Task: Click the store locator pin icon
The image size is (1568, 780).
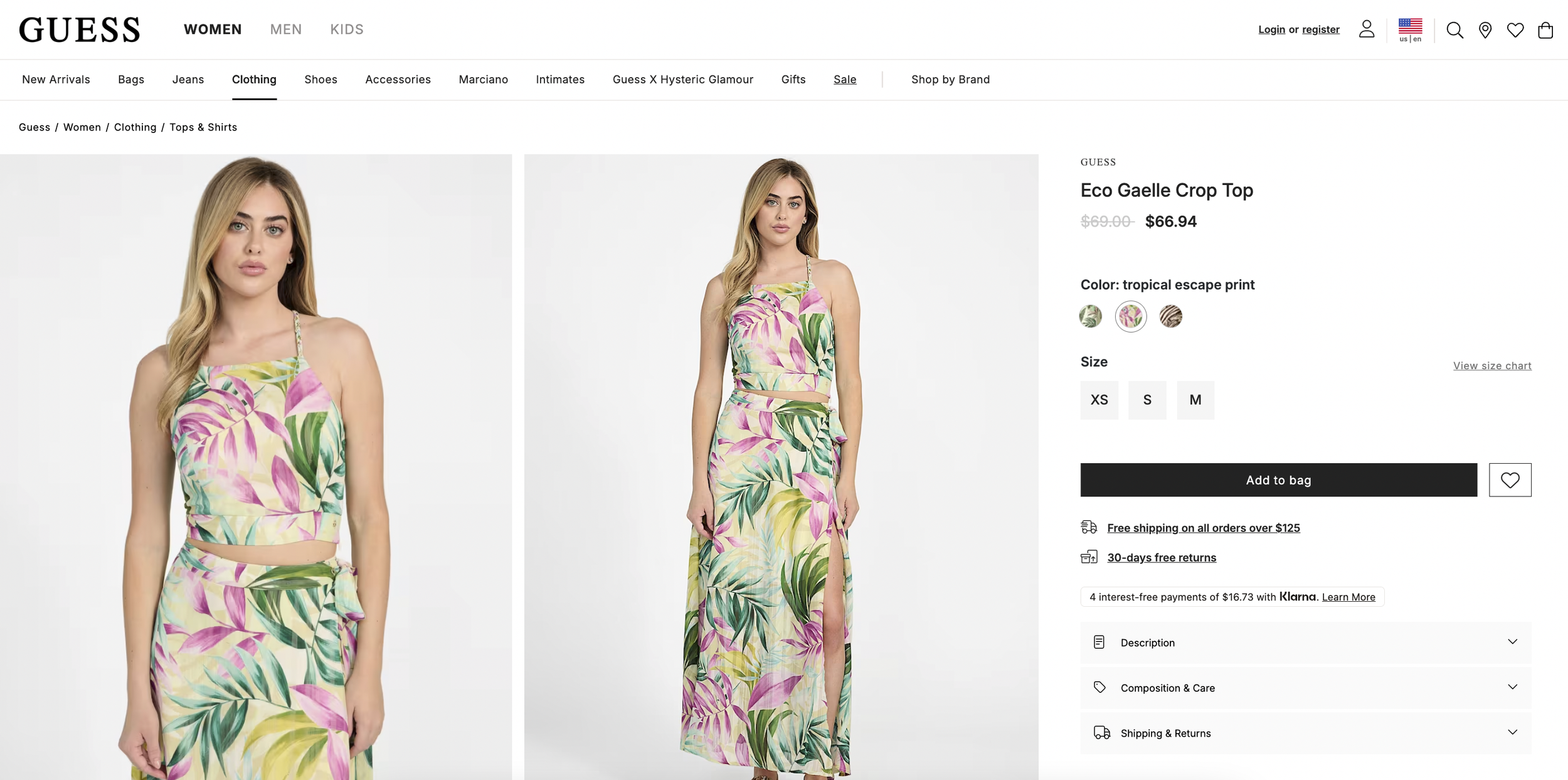Action: click(x=1485, y=29)
